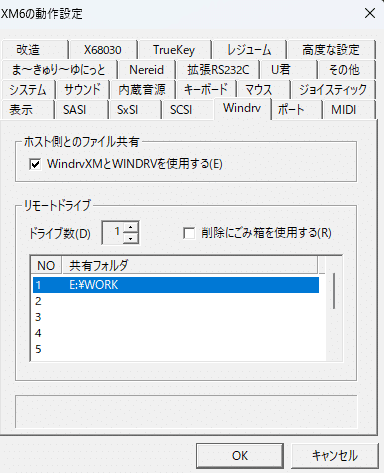Image resolution: width=384 pixels, height=473 pixels.
Task: Click the NO column header
Action: (x=46, y=266)
